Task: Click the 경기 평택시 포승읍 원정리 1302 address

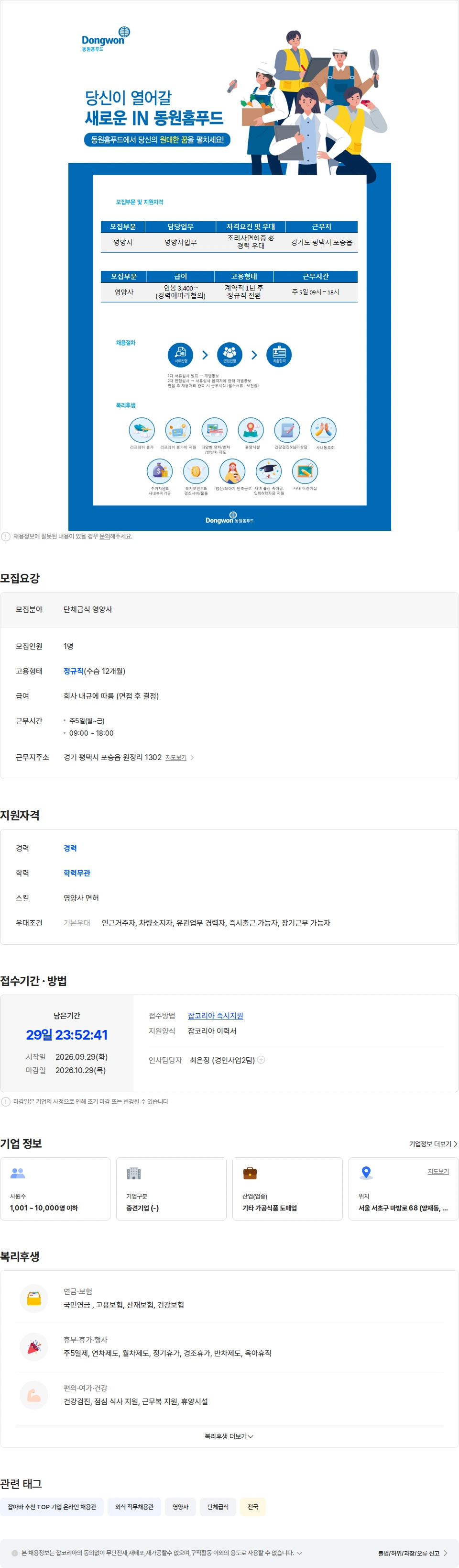Action: [x=112, y=757]
